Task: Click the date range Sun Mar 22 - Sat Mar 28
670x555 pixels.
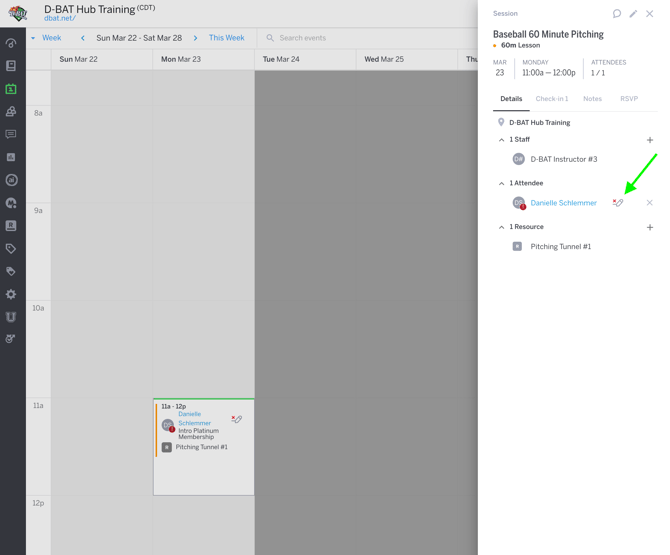Action: click(x=139, y=38)
